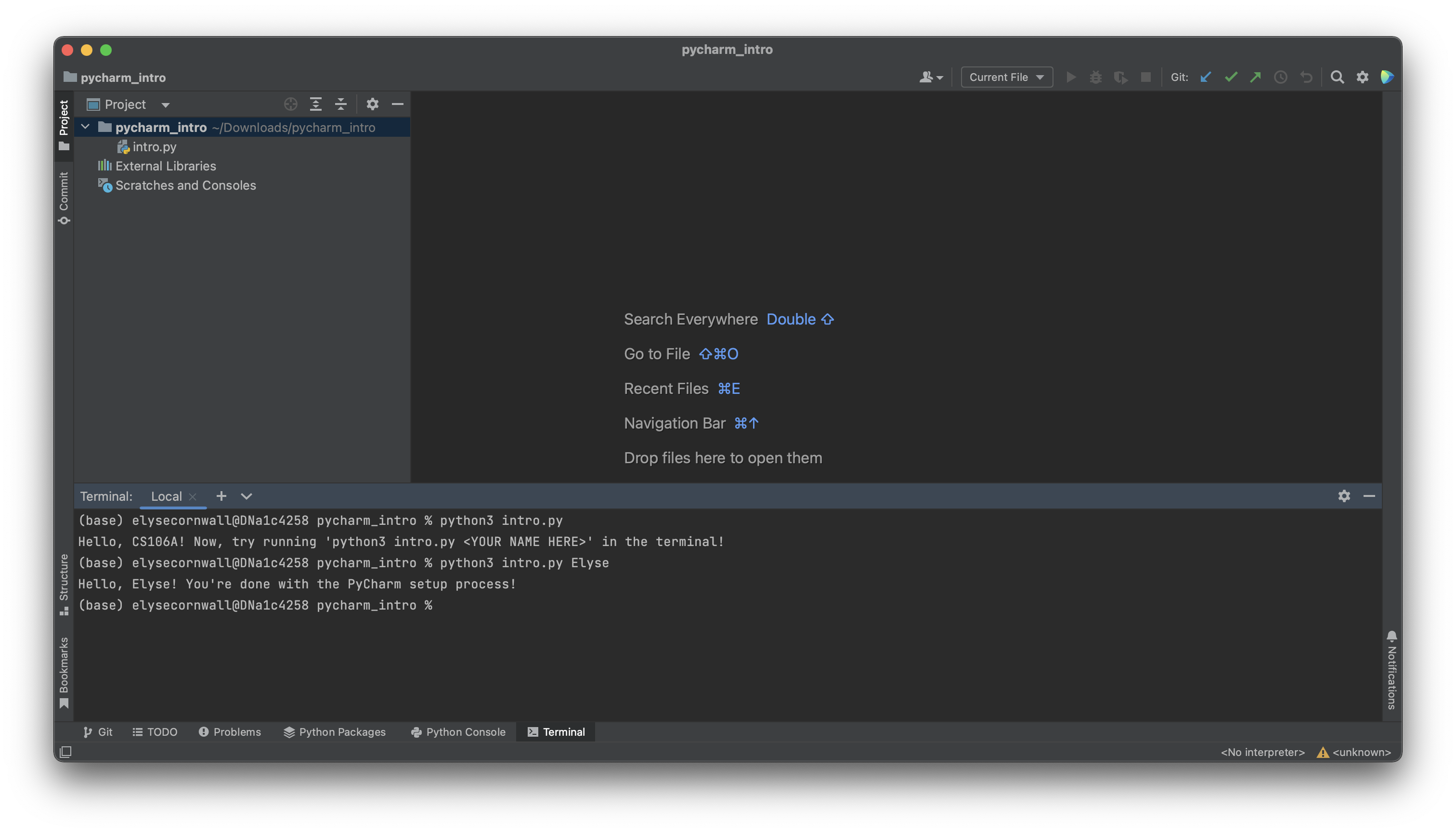
Task: Click No interpreter in status bar
Action: (x=1262, y=752)
